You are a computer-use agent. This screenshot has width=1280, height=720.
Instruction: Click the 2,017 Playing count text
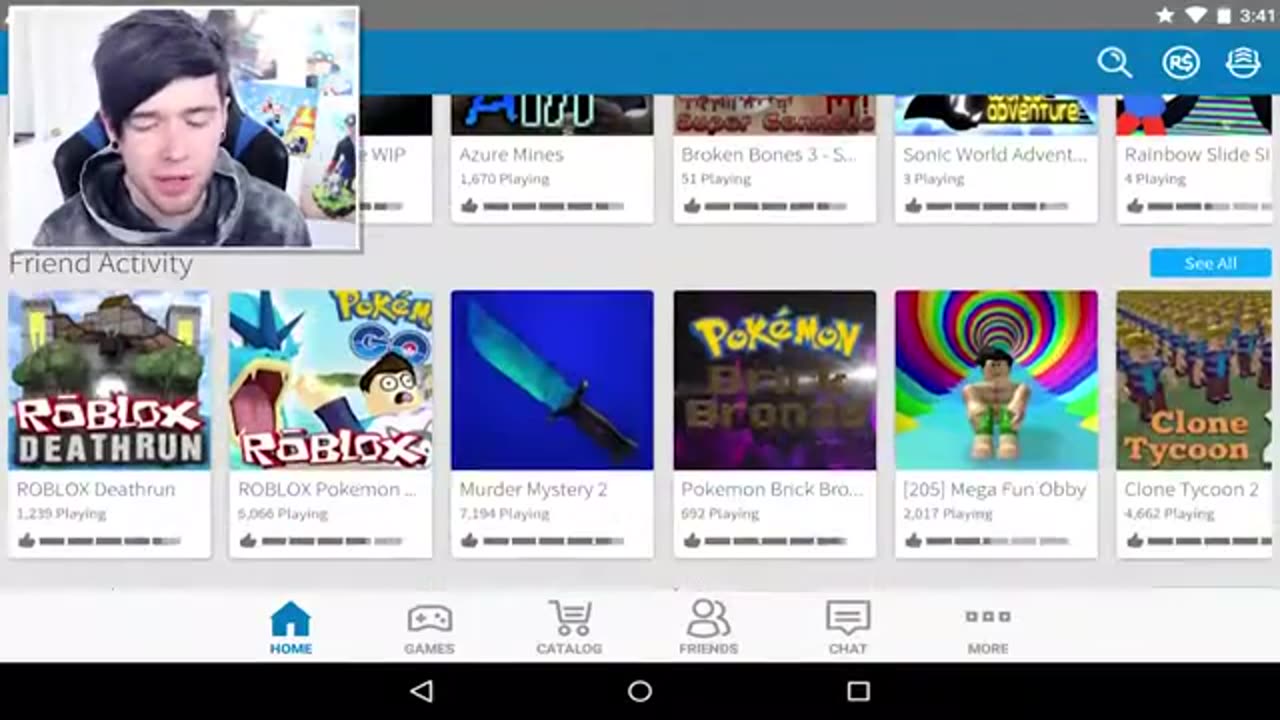tap(947, 514)
